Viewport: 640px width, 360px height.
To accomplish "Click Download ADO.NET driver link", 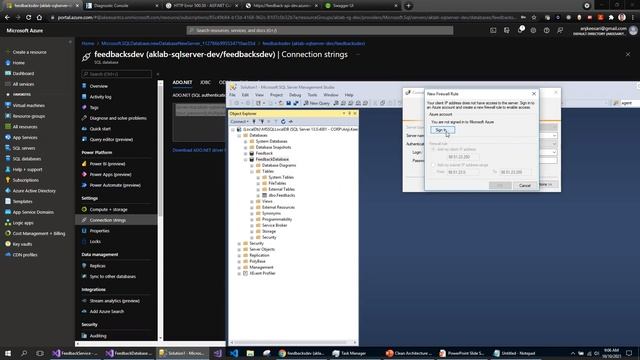I will (x=199, y=150).
